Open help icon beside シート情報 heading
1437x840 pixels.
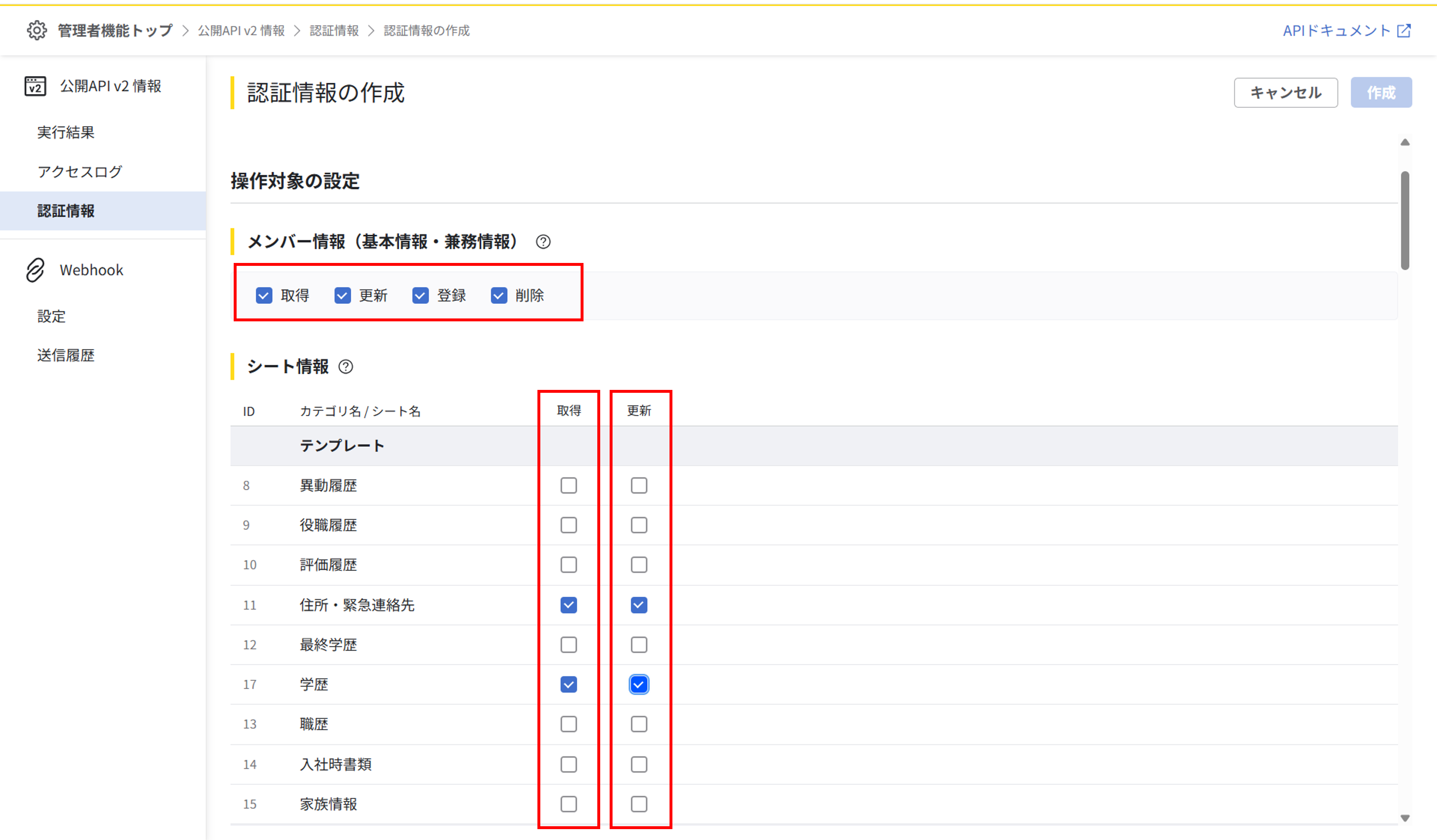(x=345, y=366)
